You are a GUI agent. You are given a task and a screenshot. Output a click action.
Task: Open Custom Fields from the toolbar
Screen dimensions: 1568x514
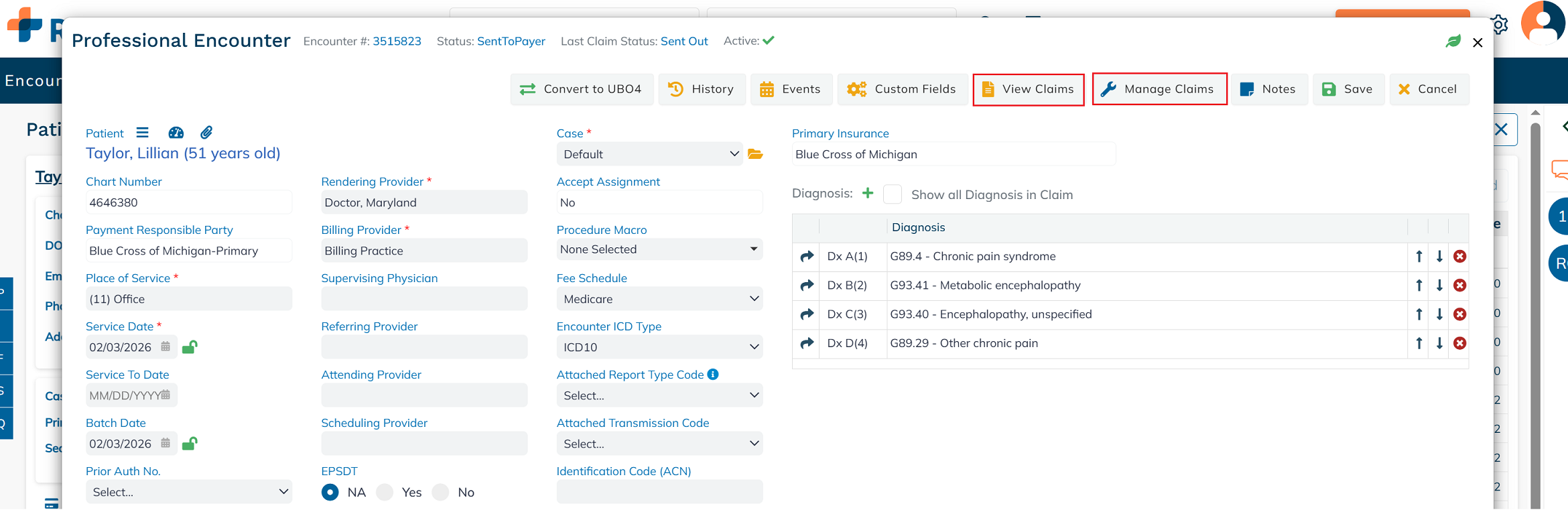(901, 89)
